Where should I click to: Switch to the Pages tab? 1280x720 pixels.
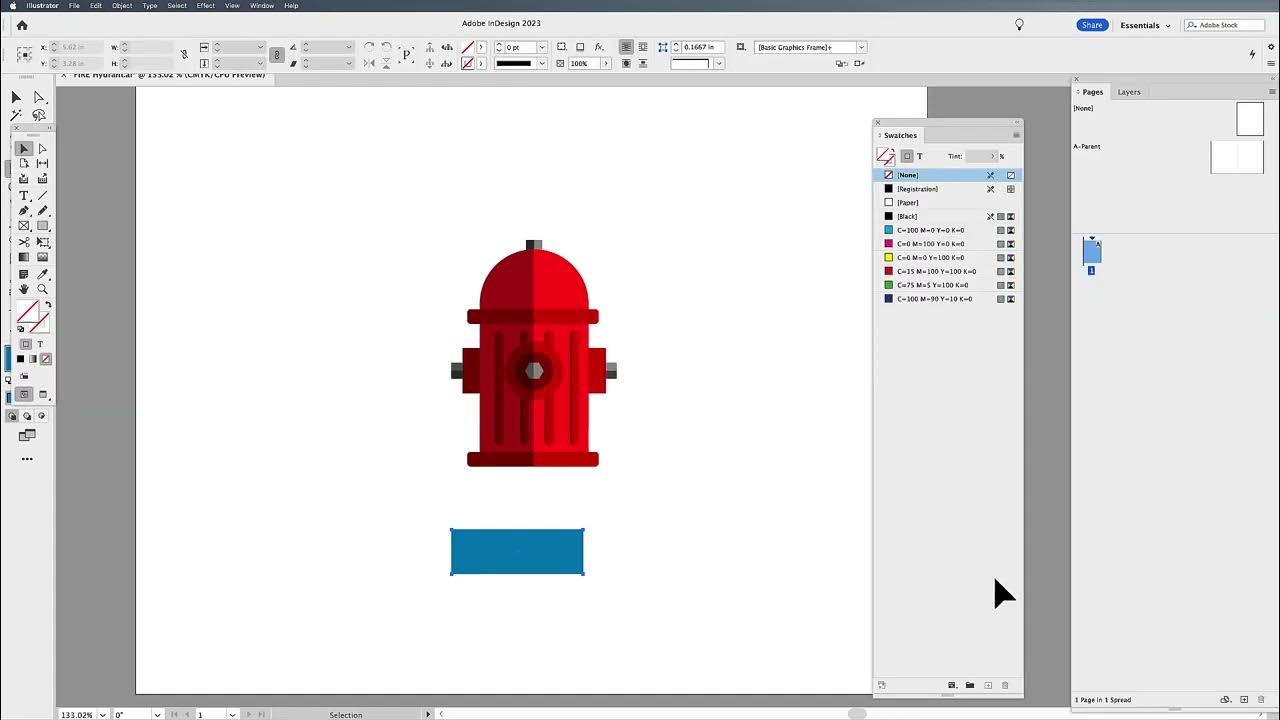1093,92
